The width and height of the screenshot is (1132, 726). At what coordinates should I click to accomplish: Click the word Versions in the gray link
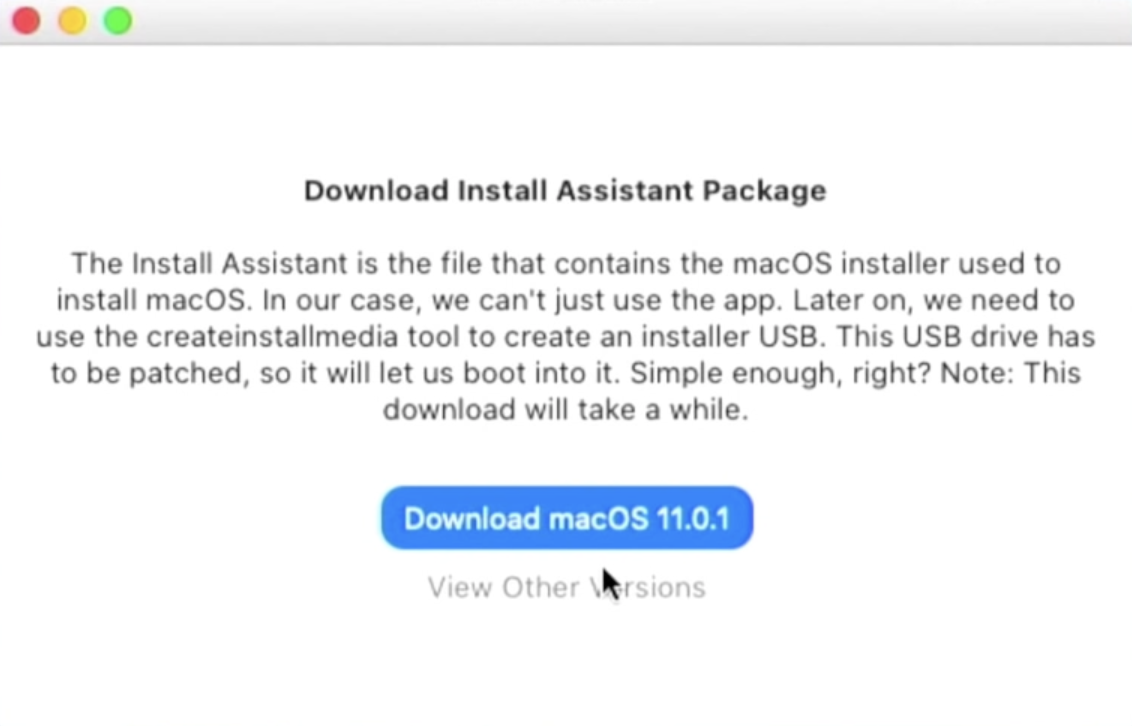pyautogui.click(x=648, y=587)
